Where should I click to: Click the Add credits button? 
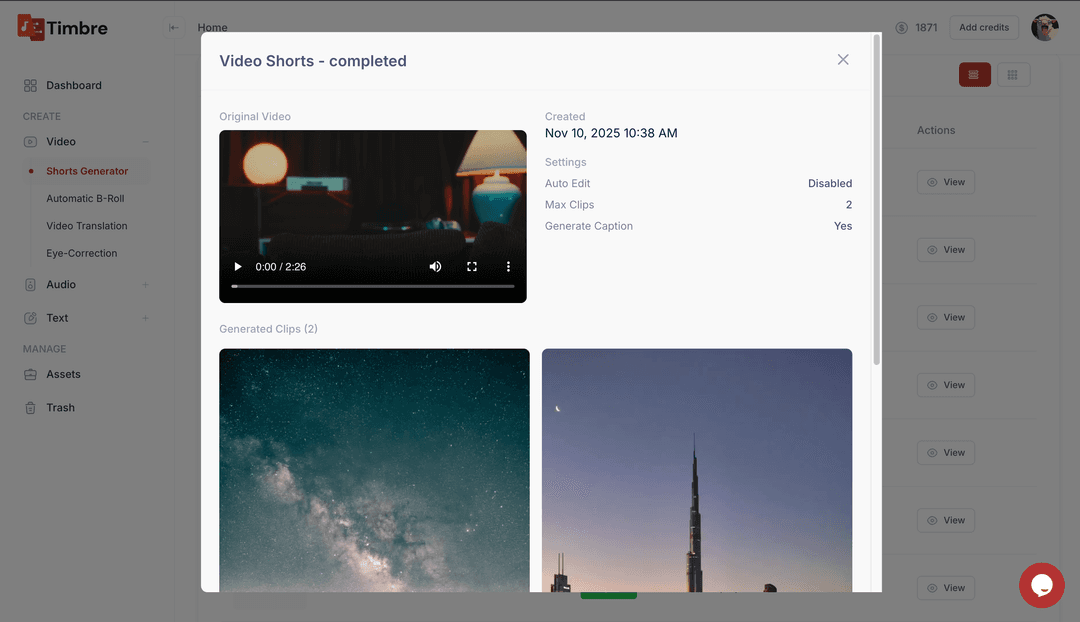tap(984, 28)
